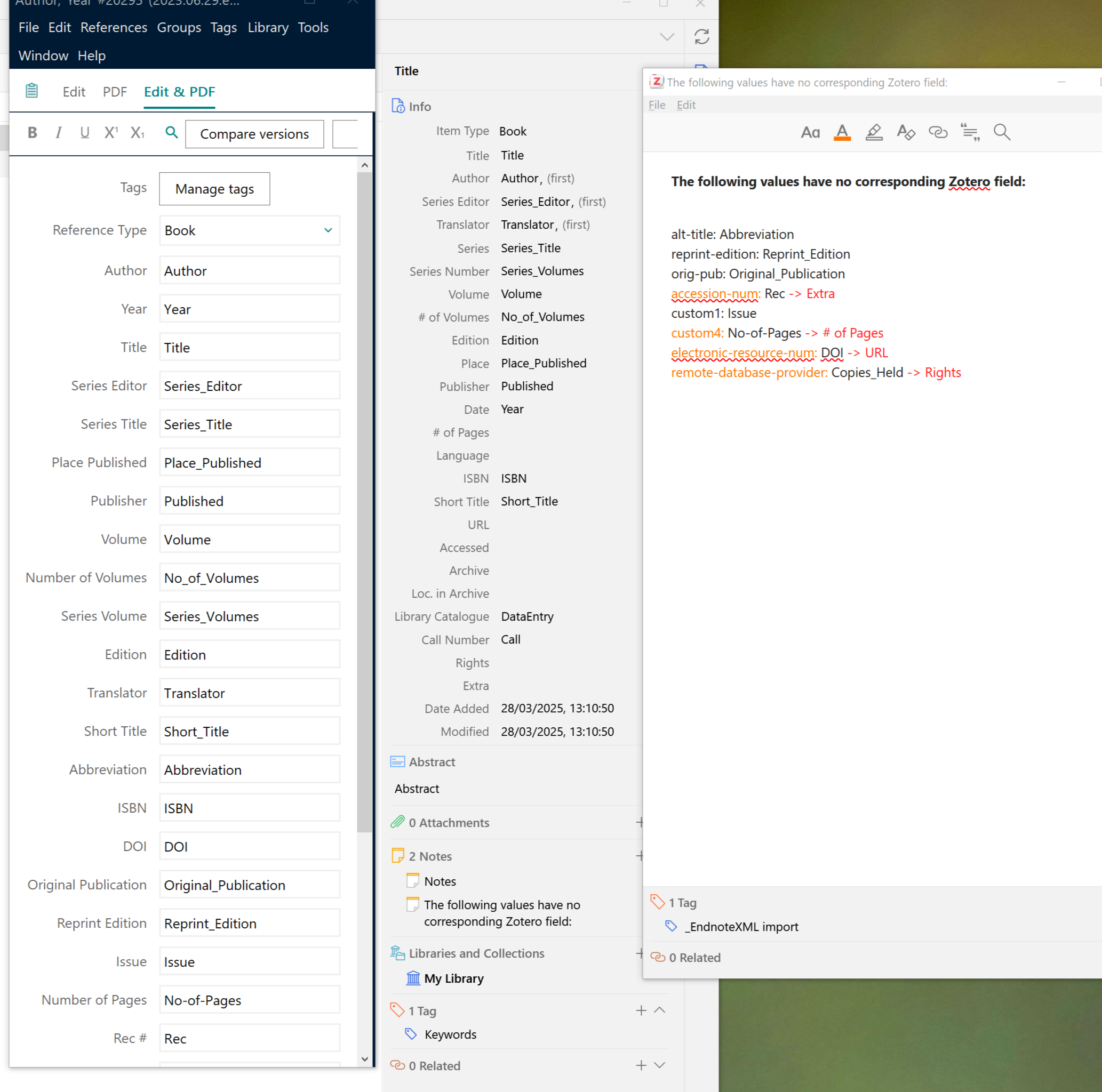The width and height of the screenshot is (1102, 1092).
Task: Expand the 0 Related section chevron
Action: pos(659,1065)
